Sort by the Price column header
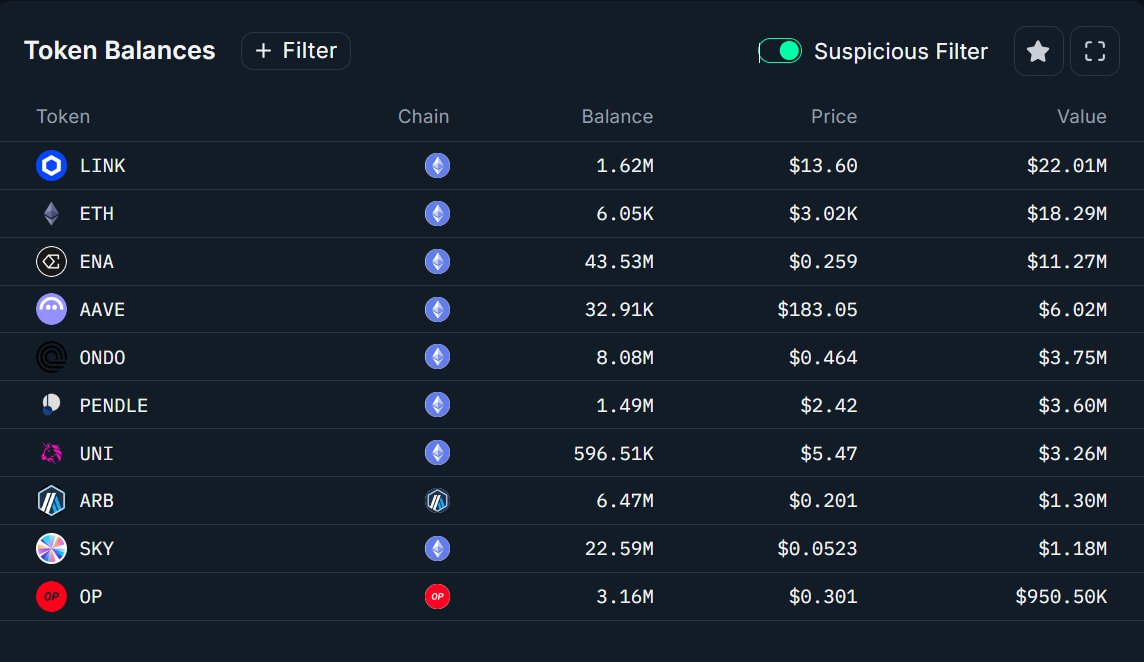The height and width of the screenshot is (662, 1144). click(833, 117)
